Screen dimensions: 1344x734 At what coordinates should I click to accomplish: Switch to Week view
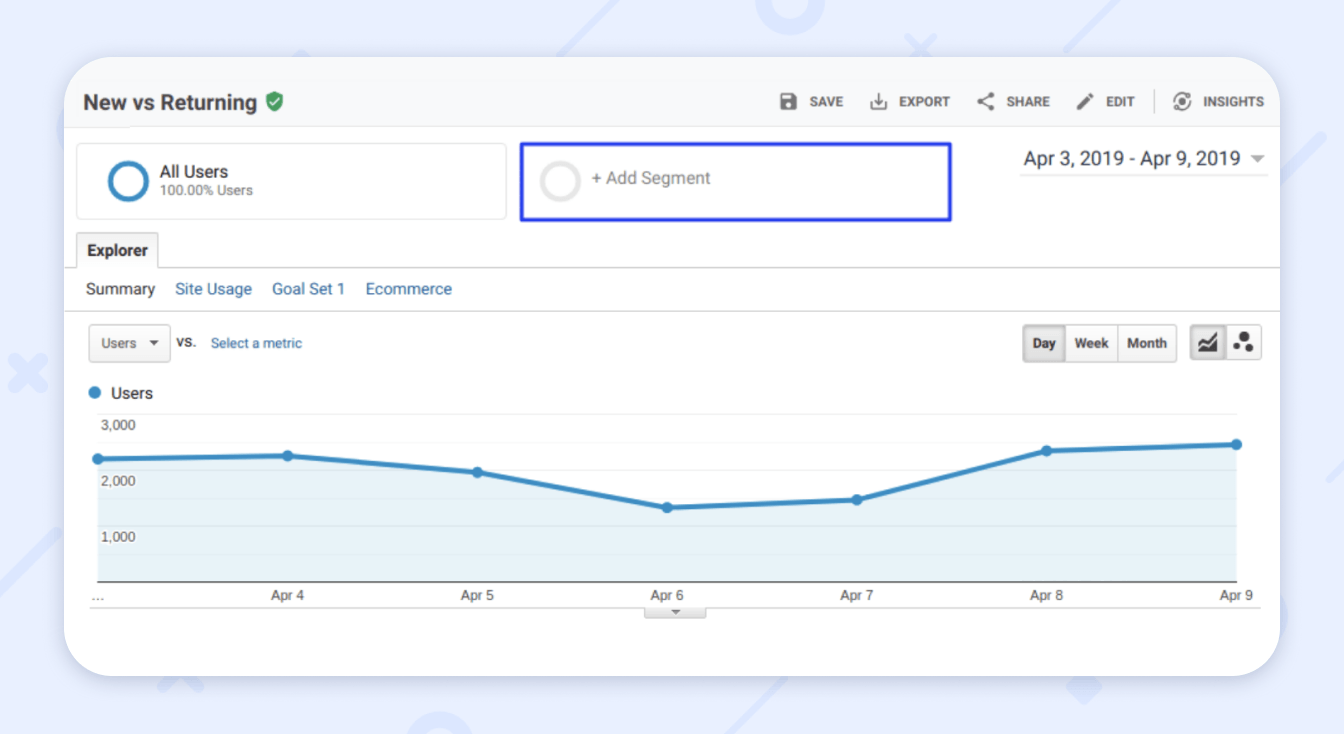1090,343
